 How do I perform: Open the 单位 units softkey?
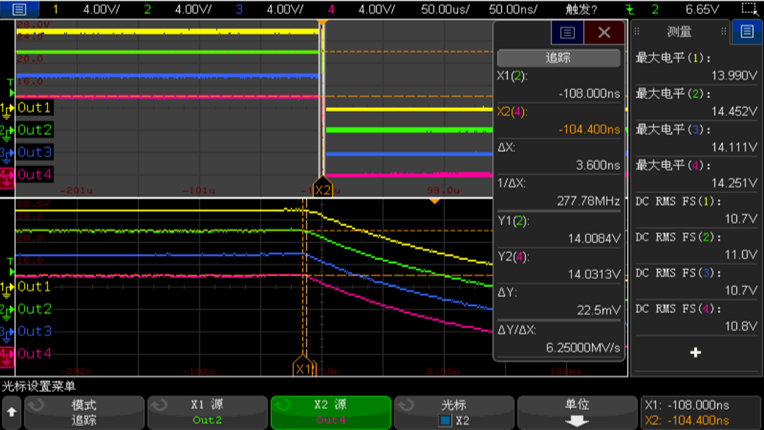(577, 412)
